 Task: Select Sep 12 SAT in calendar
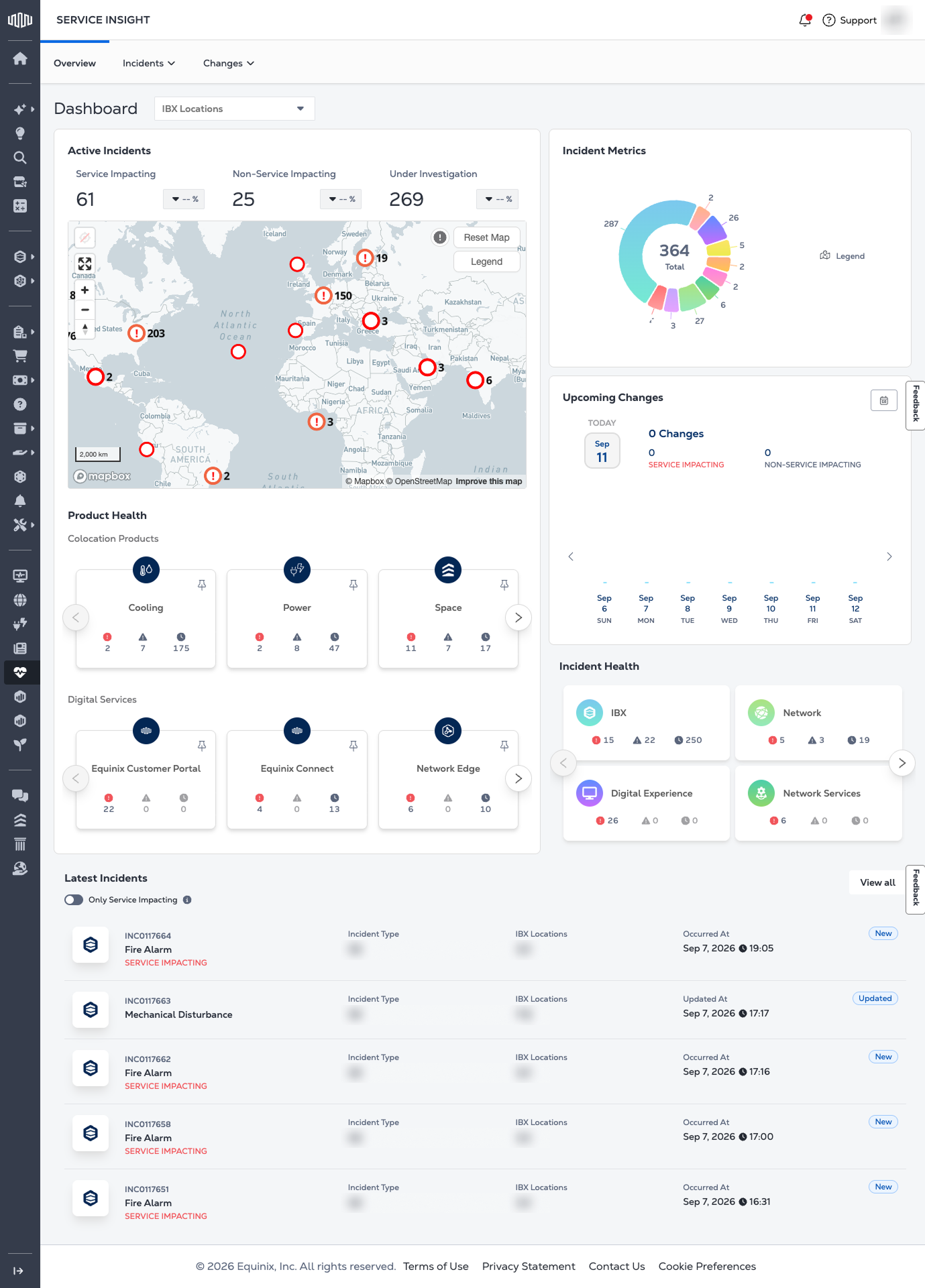coord(855,609)
